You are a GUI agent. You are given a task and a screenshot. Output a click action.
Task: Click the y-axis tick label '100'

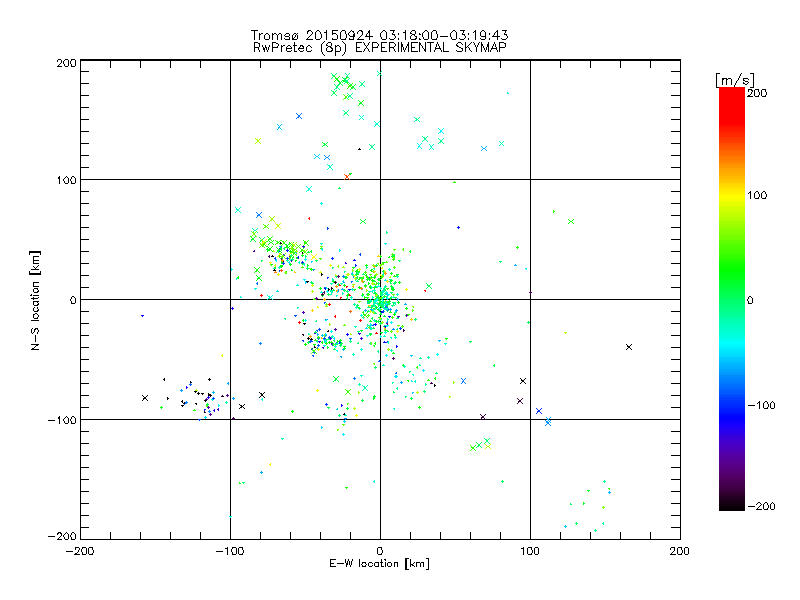(66, 180)
